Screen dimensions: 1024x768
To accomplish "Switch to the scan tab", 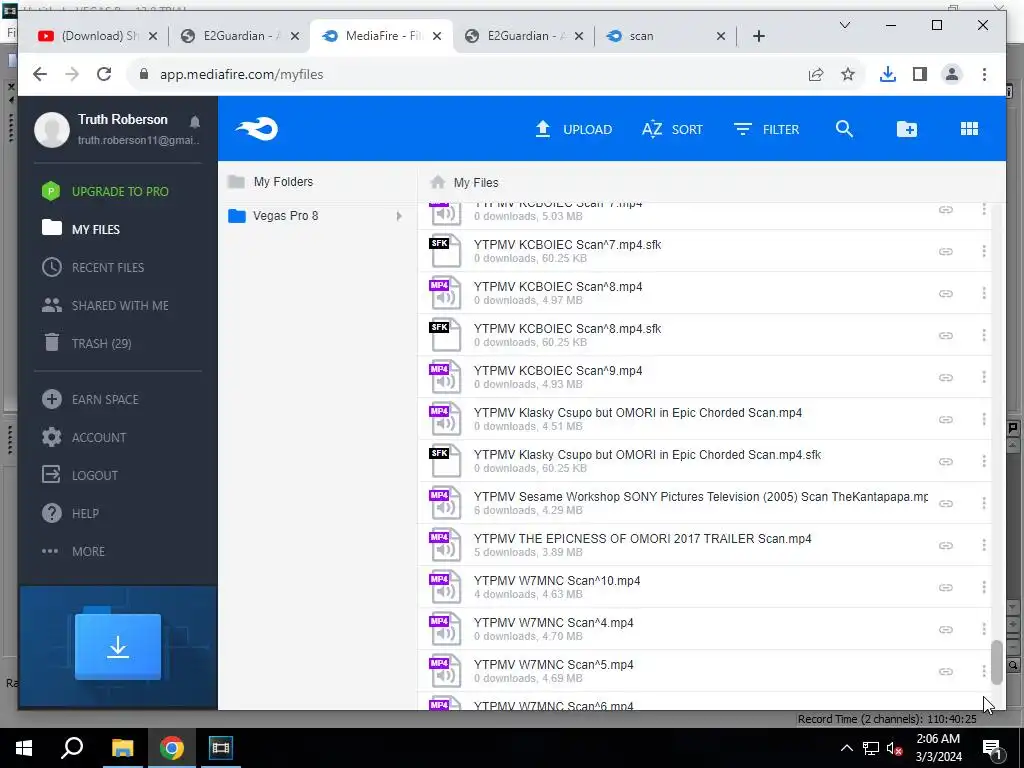I will point(665,36).
